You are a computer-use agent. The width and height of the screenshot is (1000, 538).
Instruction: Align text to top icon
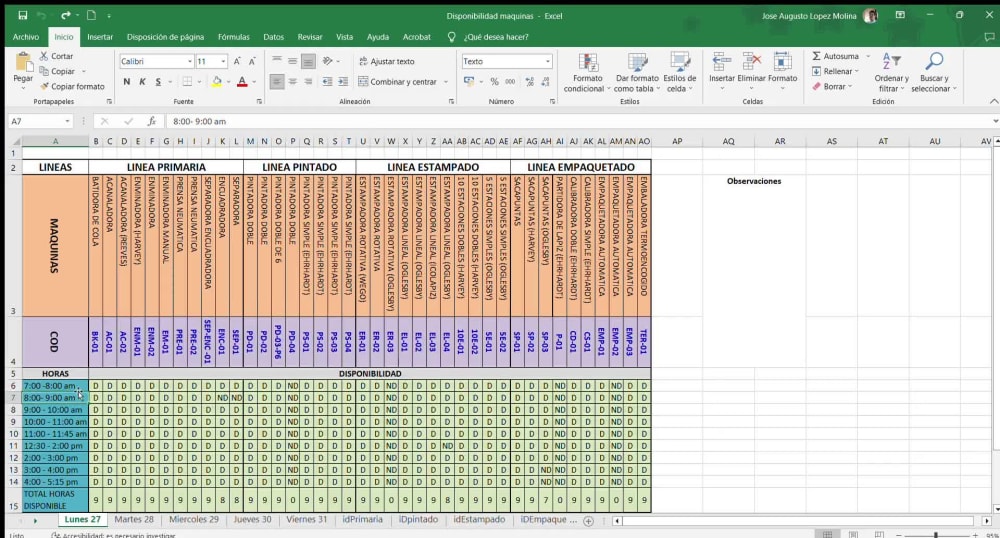click(277, 61)
